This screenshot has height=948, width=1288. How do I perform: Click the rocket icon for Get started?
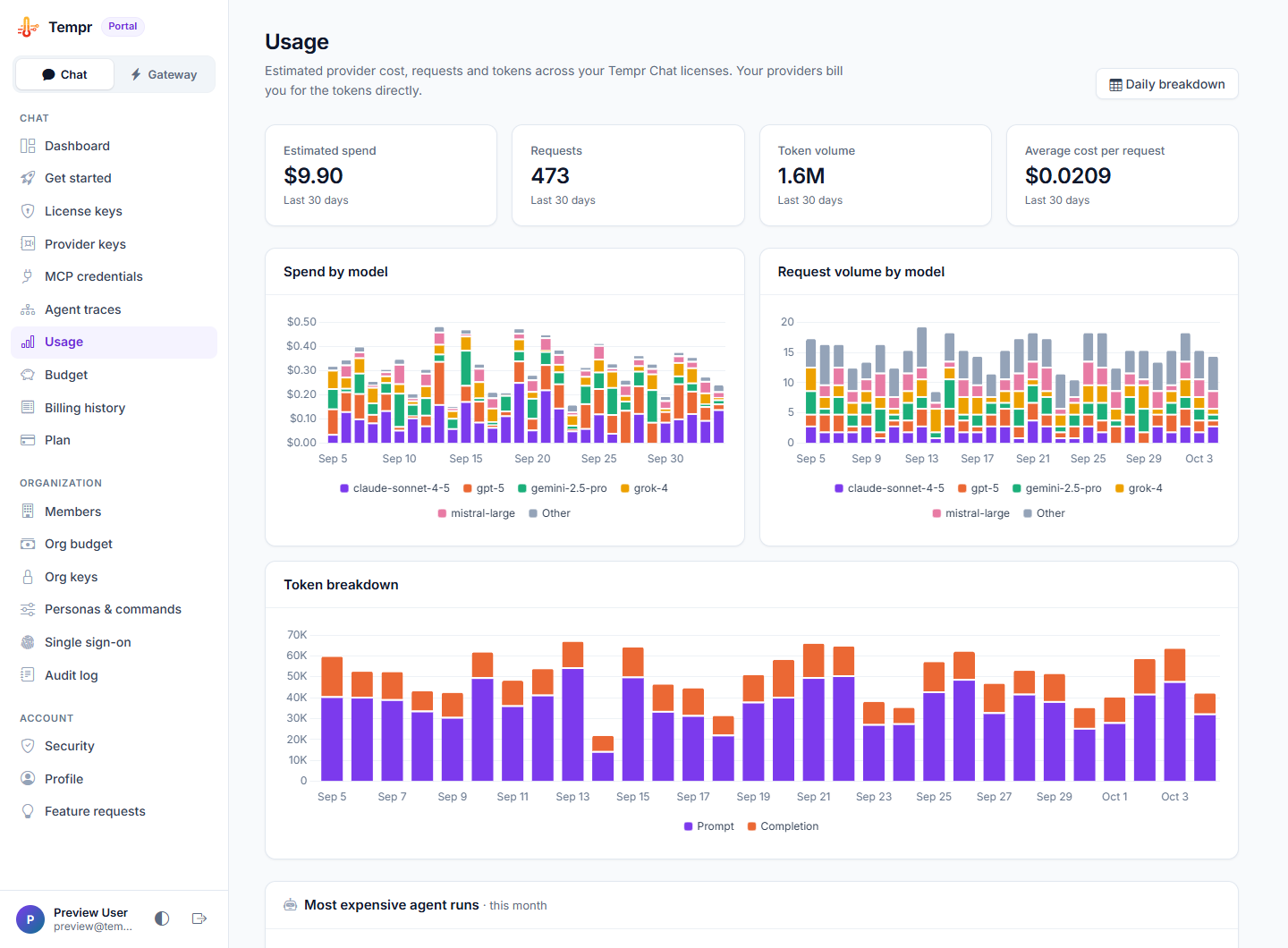pyautogui.click(x=28, y=178)
